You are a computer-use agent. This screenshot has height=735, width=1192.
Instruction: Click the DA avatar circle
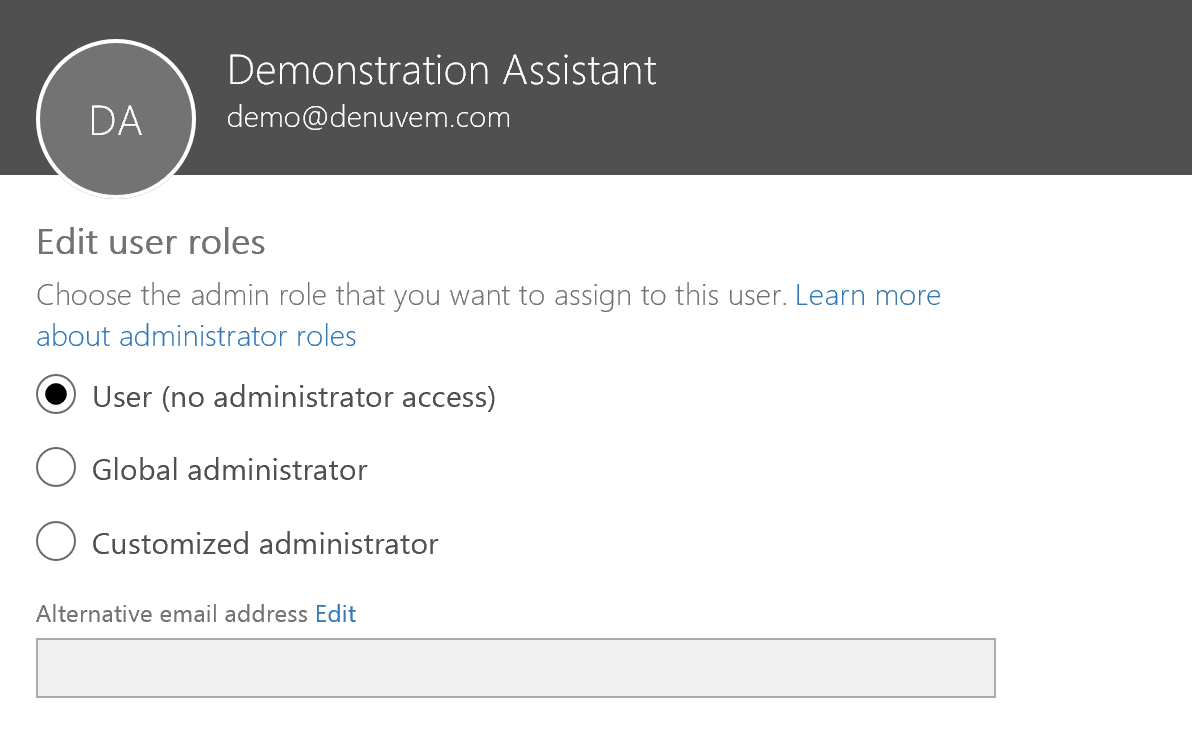pyautogui.click(x=116, y=119)
